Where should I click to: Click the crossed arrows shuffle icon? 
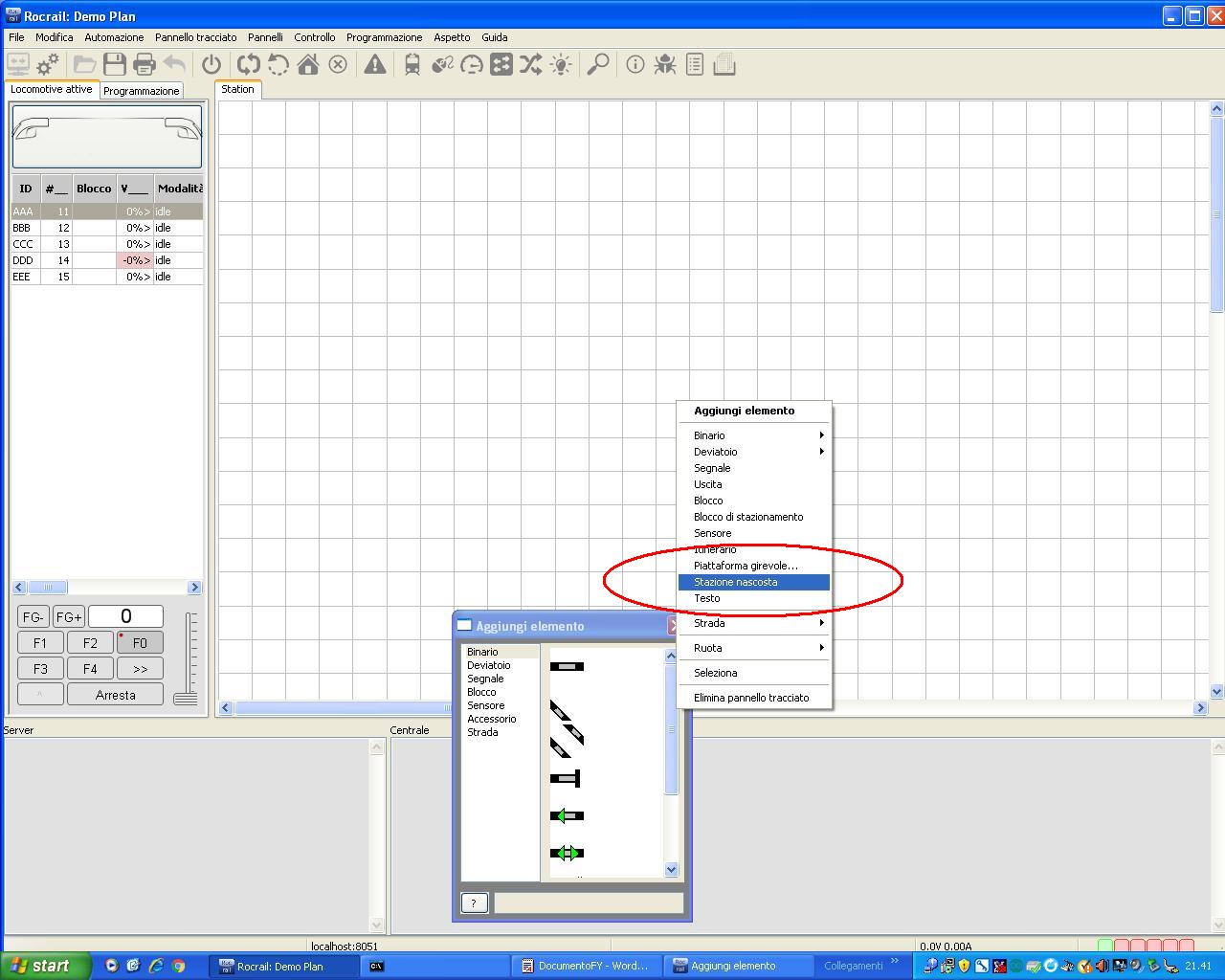click(531, 64)
